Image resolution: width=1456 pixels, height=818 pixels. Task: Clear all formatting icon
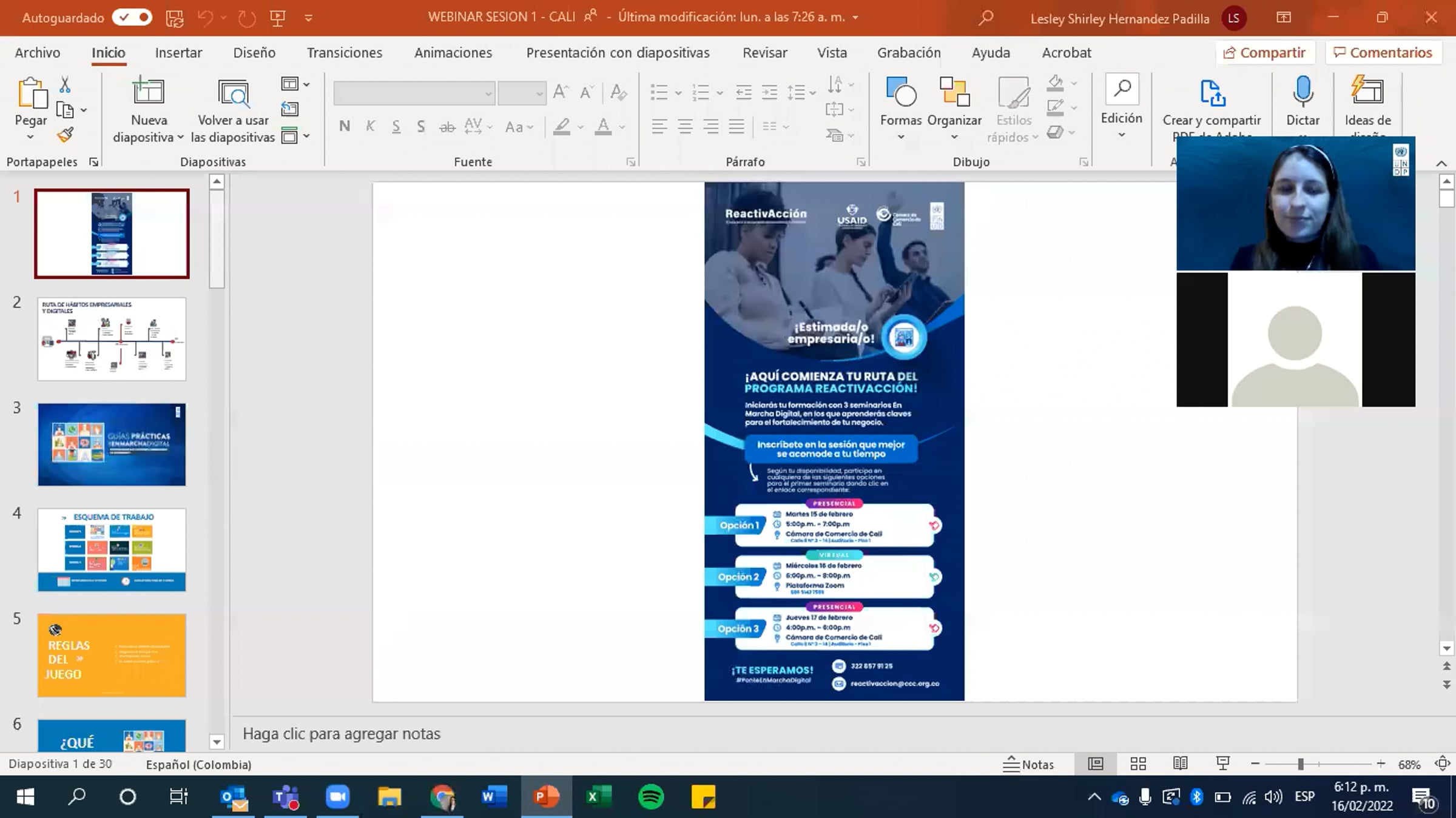pyautogui.click(x=618, y=92)
